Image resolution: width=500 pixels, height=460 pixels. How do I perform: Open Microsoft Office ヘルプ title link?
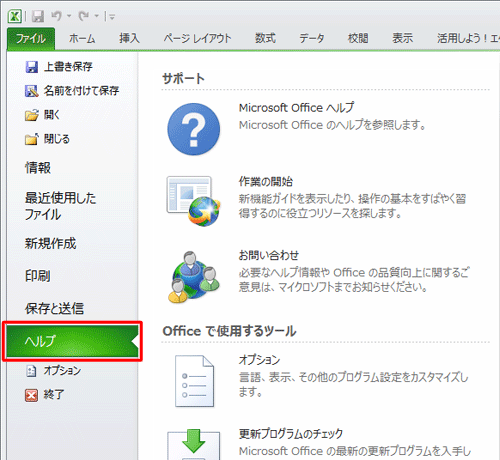tap(296, 108)
